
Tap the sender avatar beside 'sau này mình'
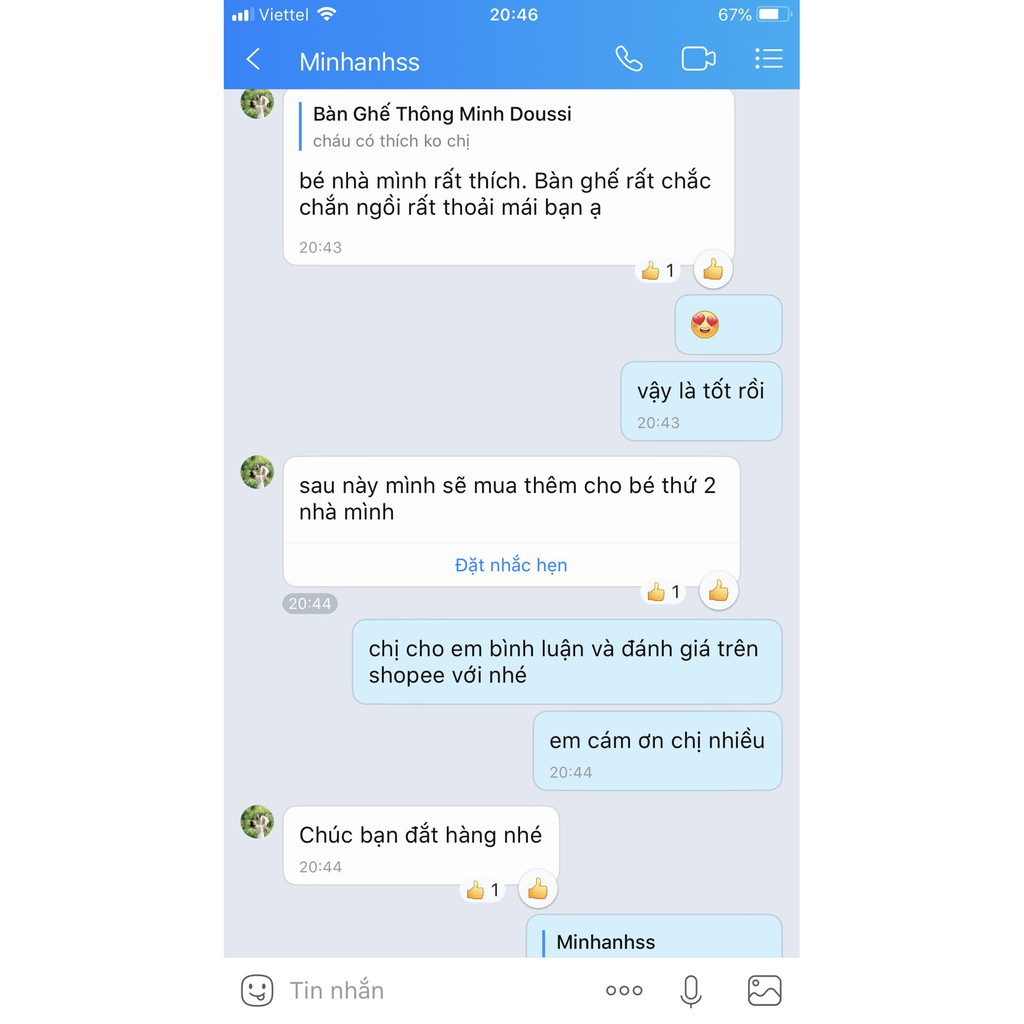(257, 472)
